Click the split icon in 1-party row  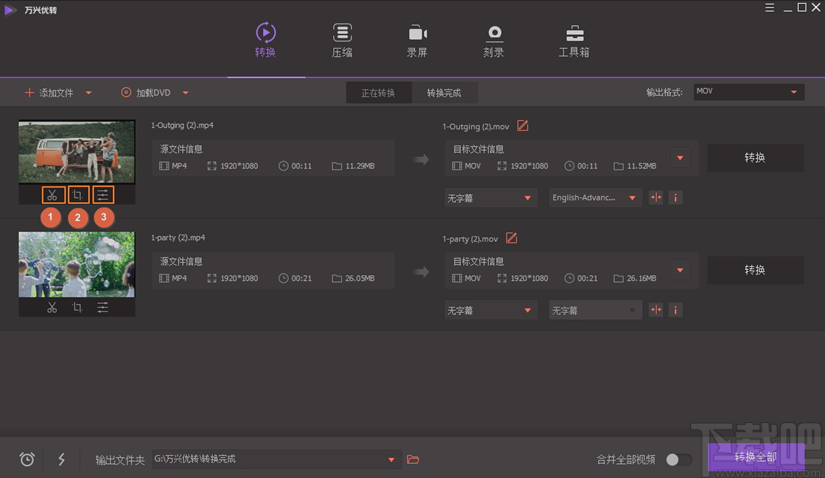tap(656, 310)
